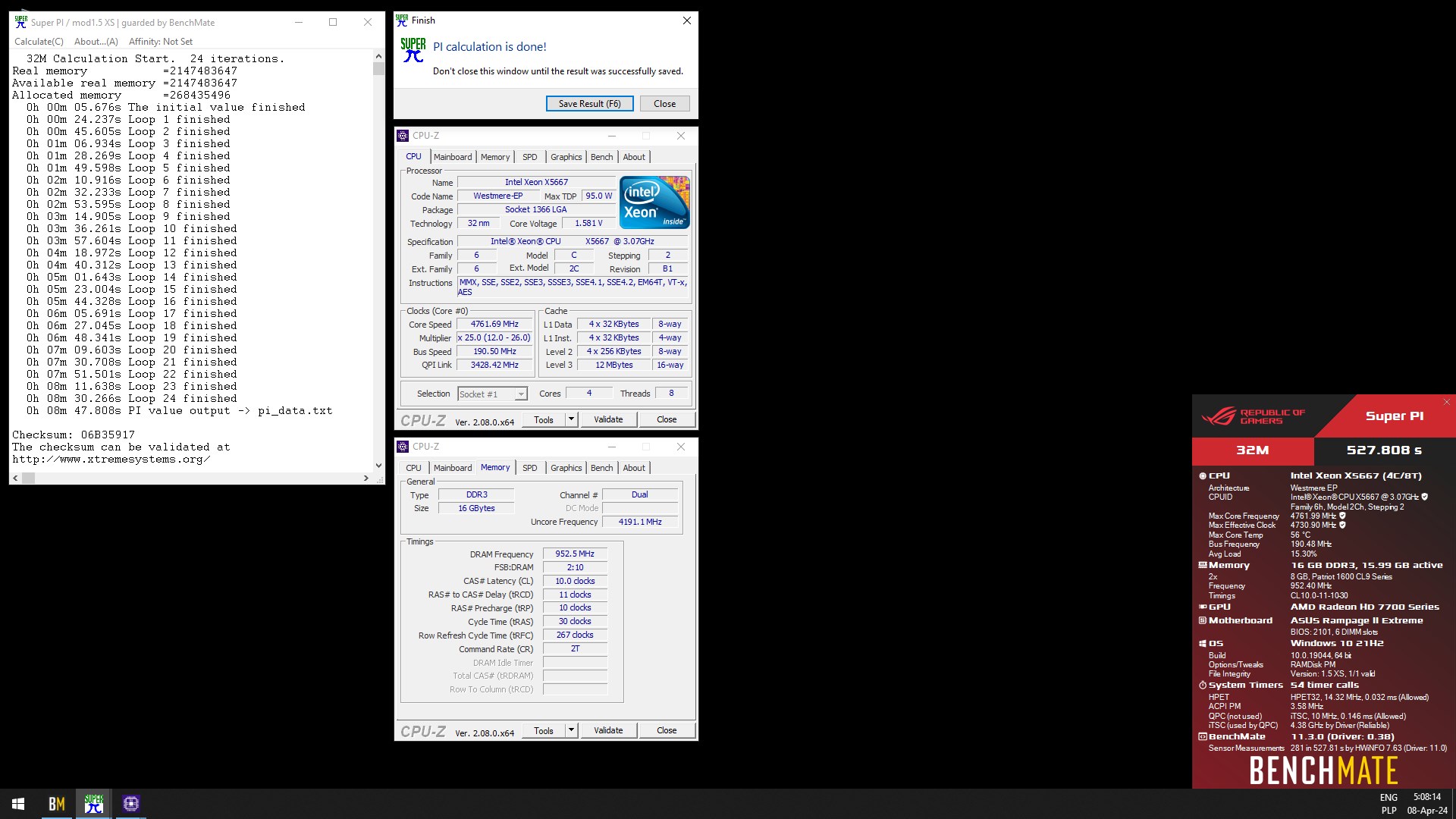Open CPU-Z taskbar icon
1456x819 pixels.
pos(131,804)
